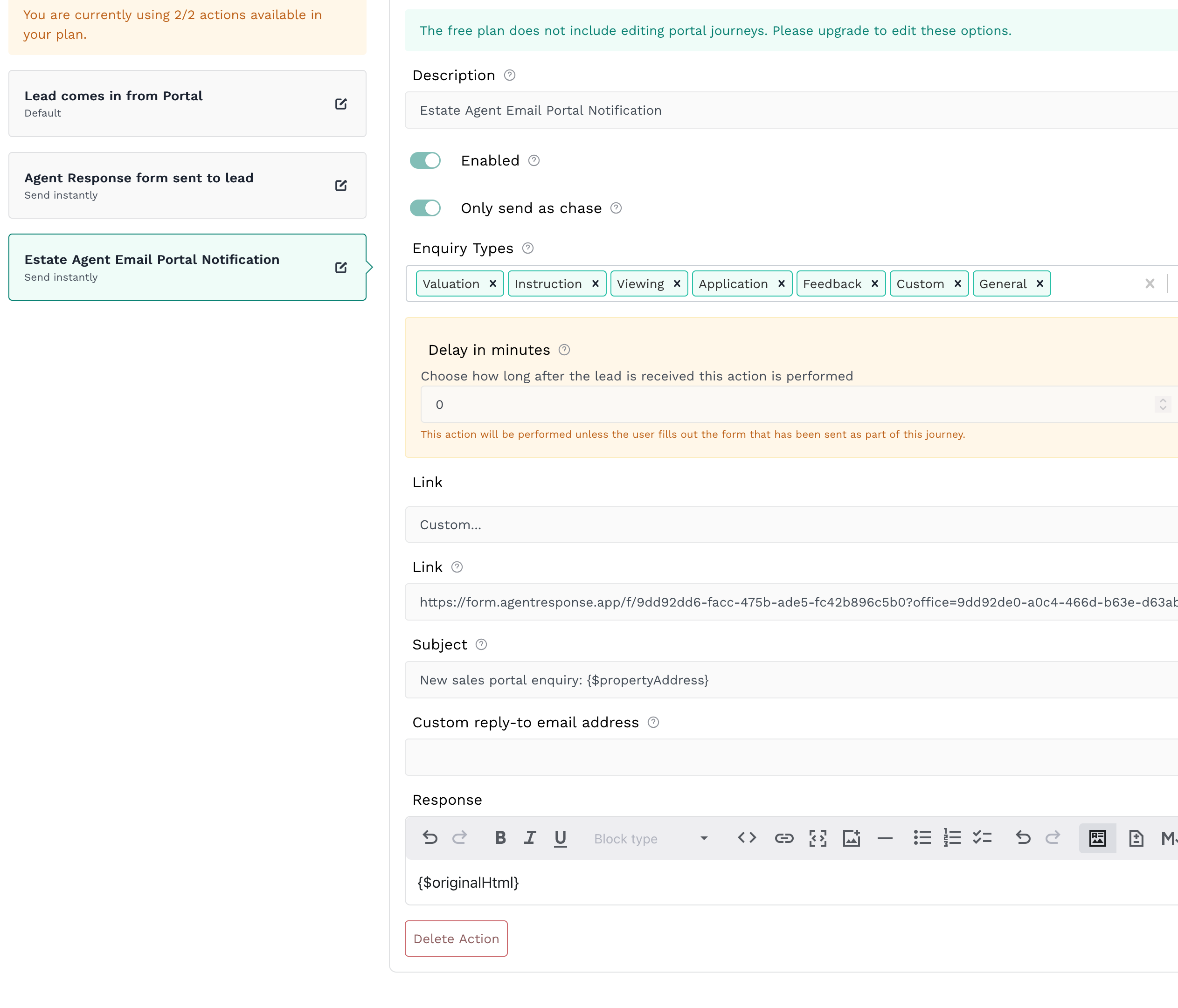Insert horizontal rule in Response editor

coord(885,837)
